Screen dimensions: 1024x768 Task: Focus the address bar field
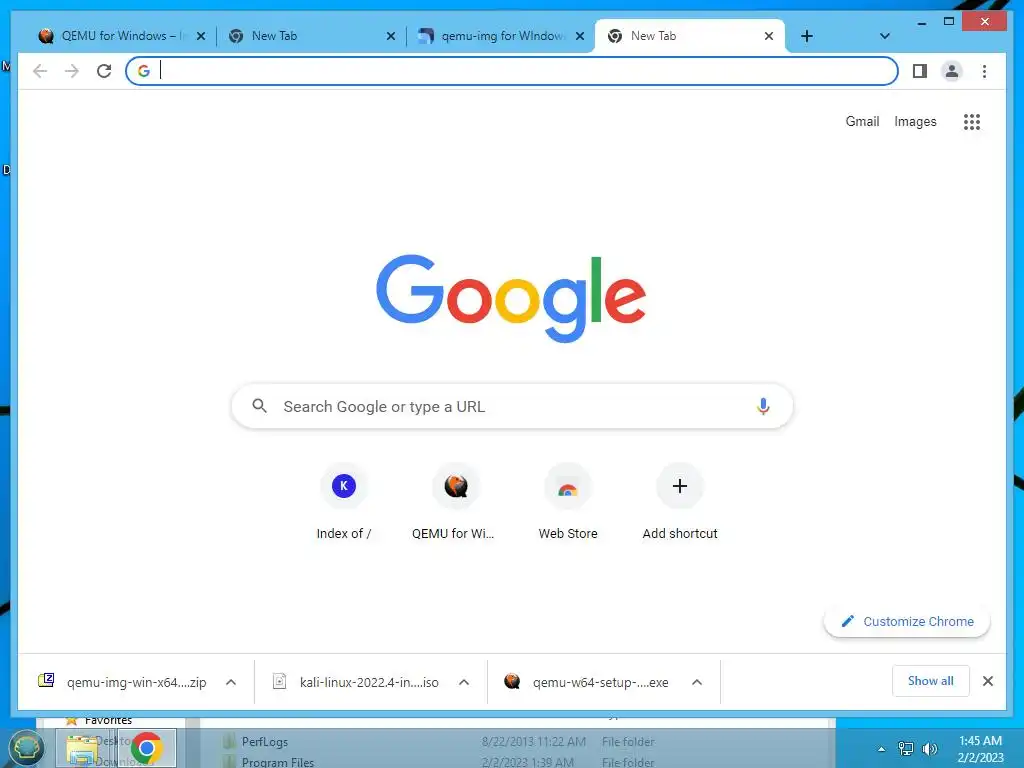tap(512, 71)
